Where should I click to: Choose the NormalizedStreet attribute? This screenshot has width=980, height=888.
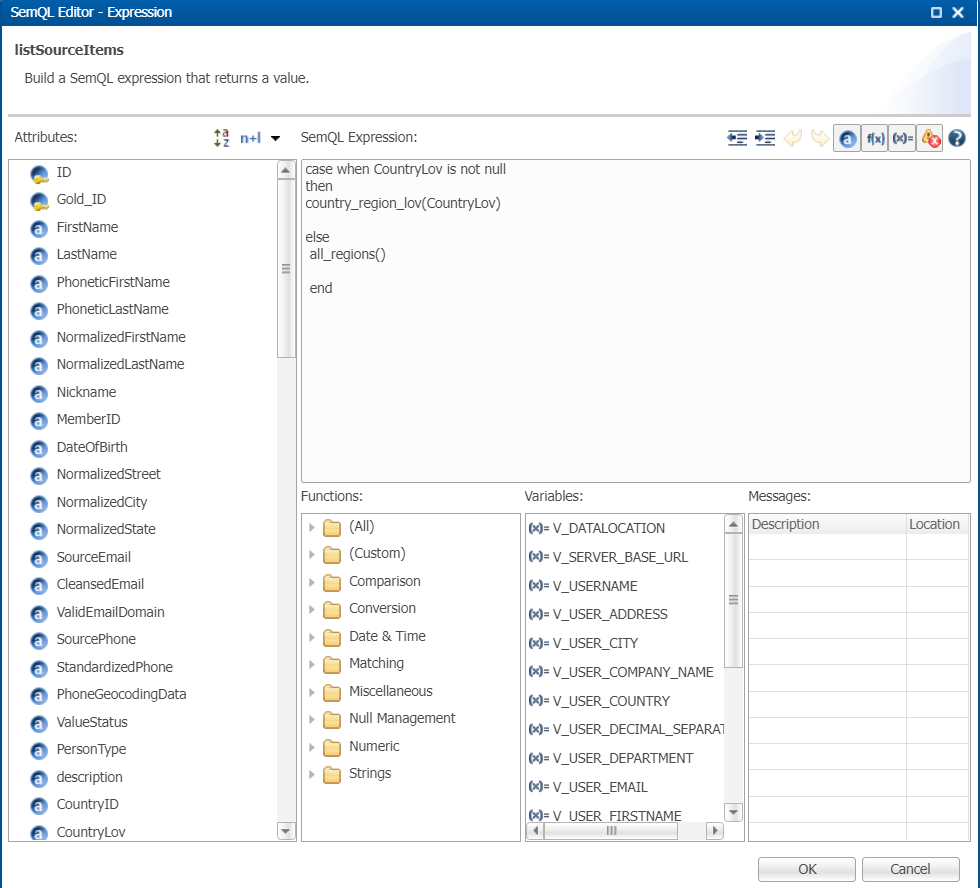pyautogui.click(x=108, y=475)
